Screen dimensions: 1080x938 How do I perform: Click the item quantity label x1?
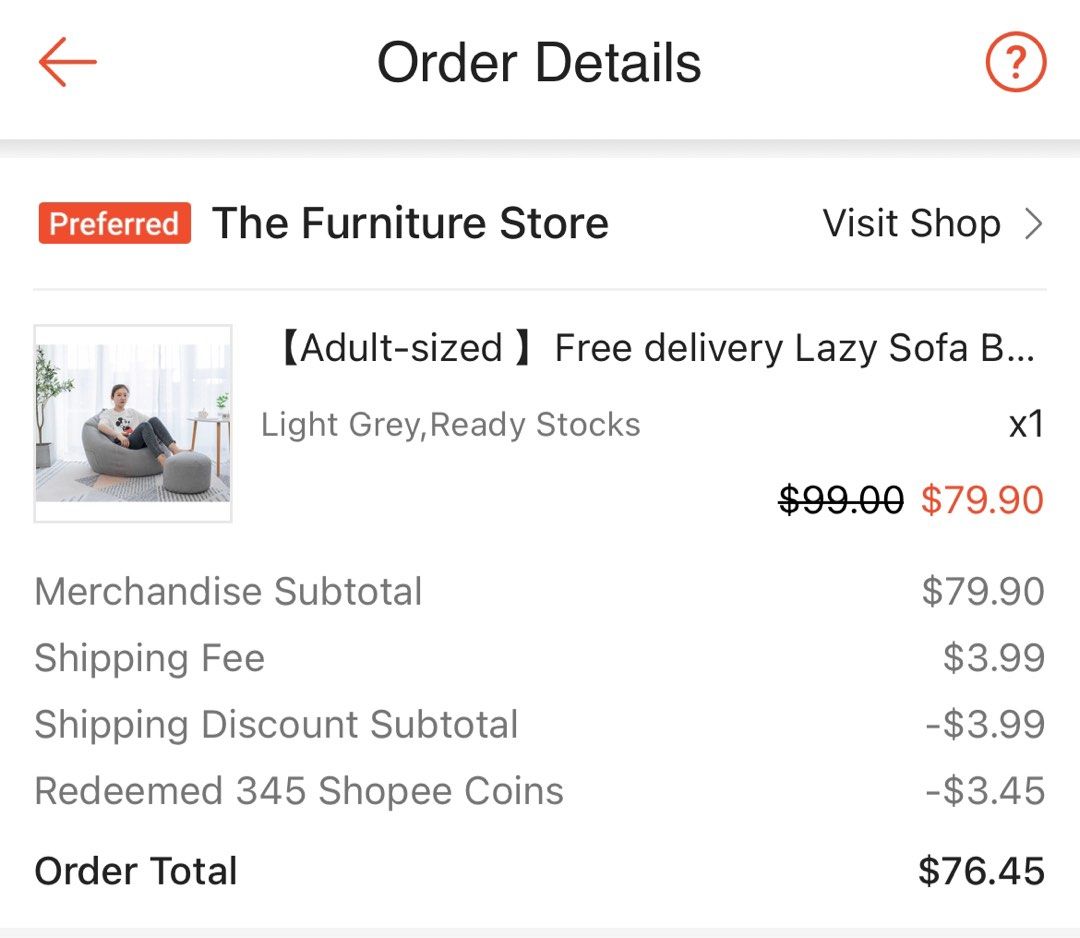[1026, 424]
